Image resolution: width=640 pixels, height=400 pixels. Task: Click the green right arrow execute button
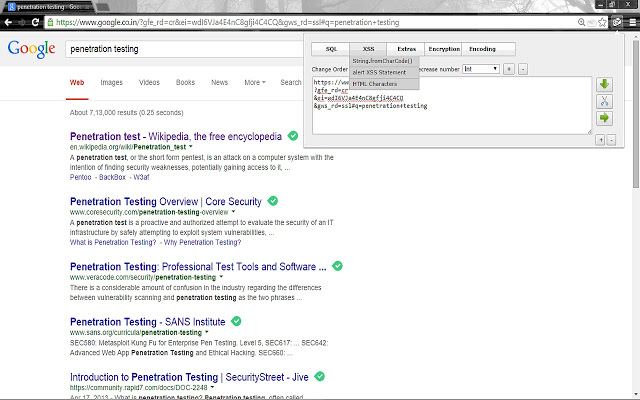[x=604, y=118]
